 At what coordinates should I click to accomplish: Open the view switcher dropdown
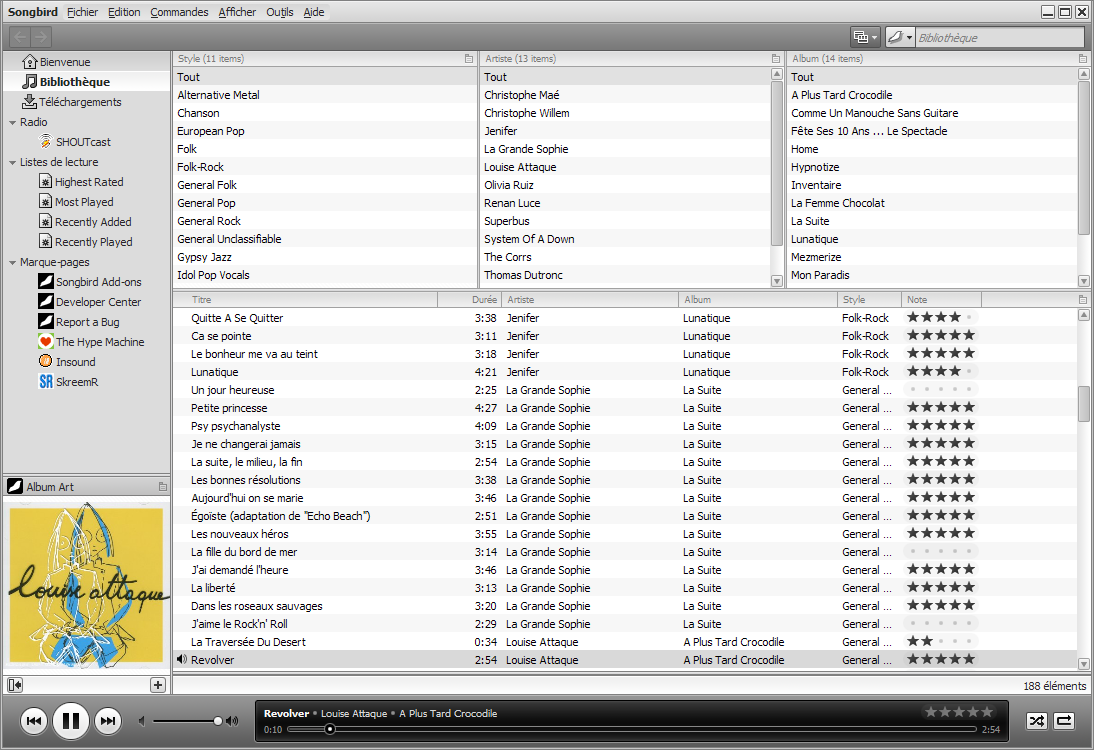[x=865, y=37]
